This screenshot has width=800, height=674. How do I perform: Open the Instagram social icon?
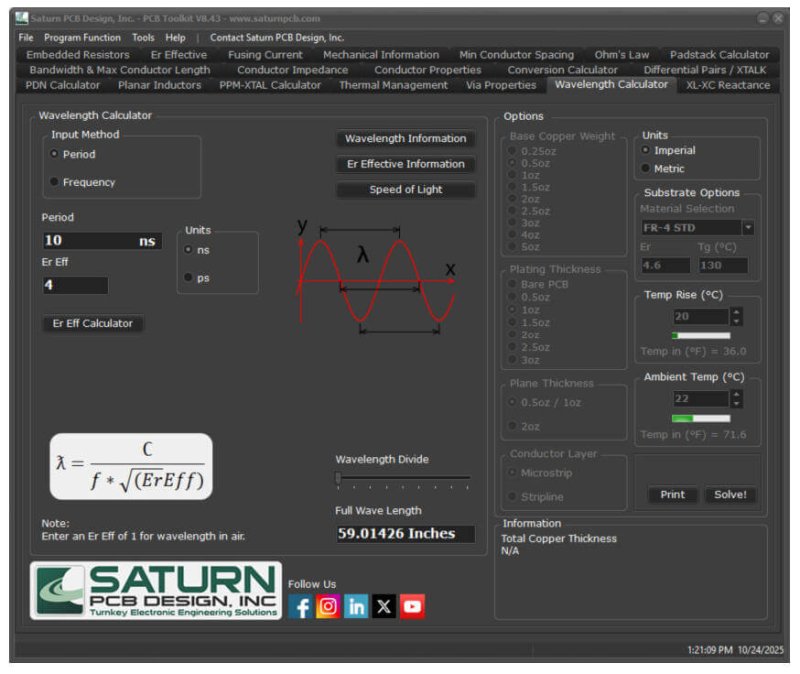tap(328, 606)
